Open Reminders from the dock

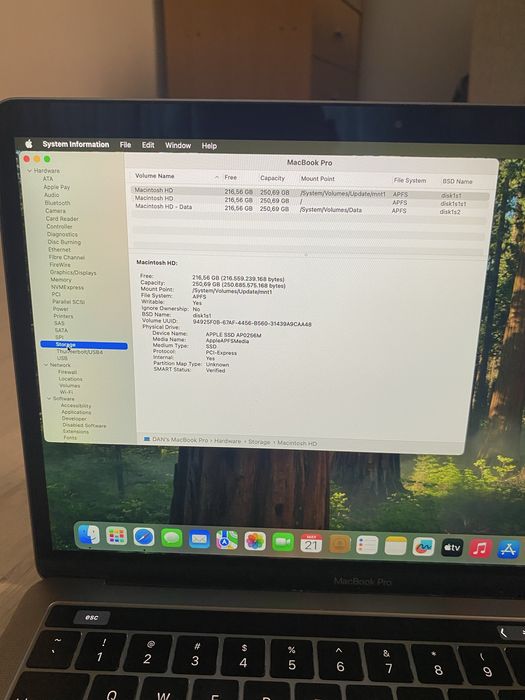click(367, 545)
